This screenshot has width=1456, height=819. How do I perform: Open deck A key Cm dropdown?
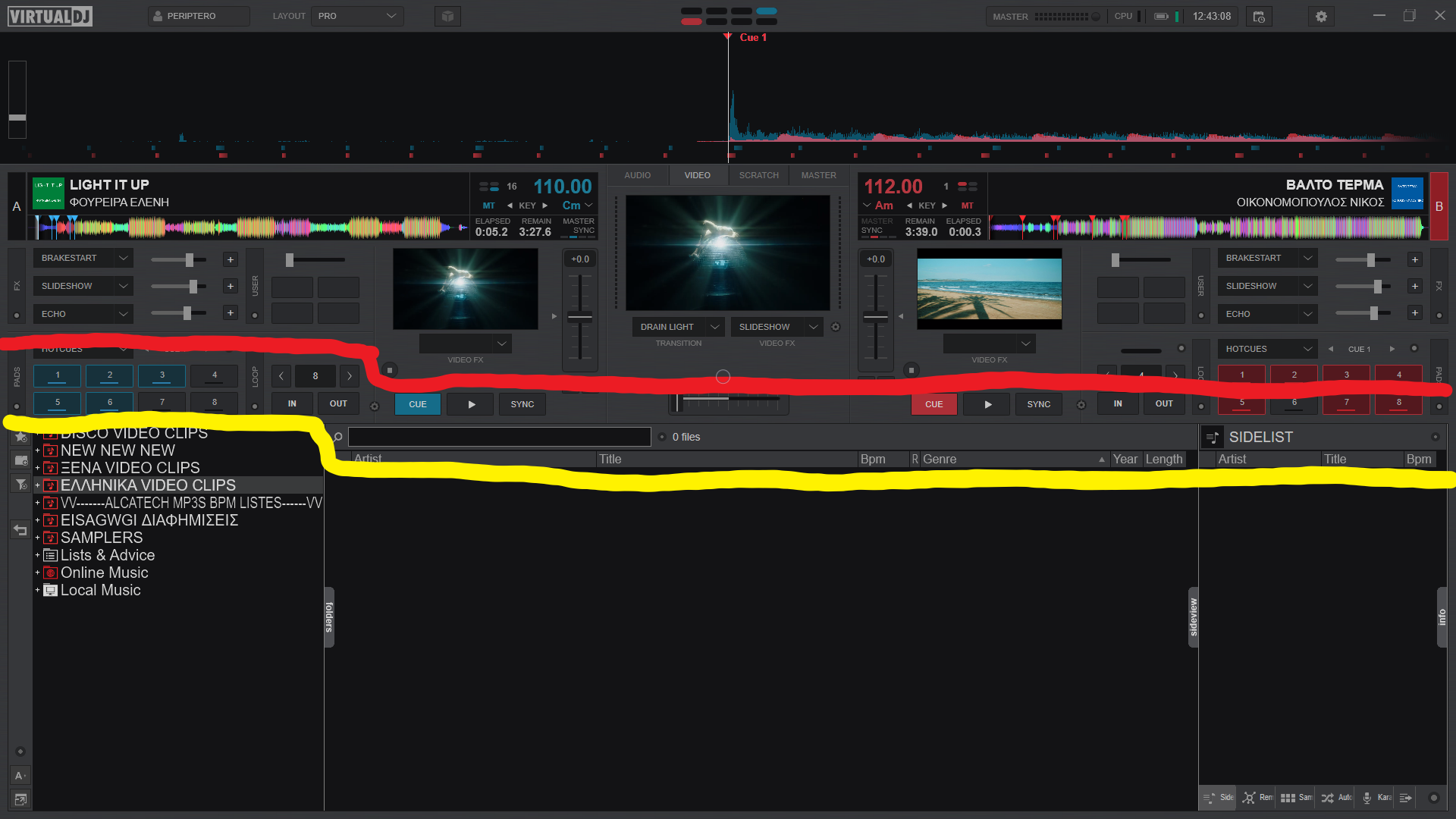pyautogui.click(x=578, y=206)
